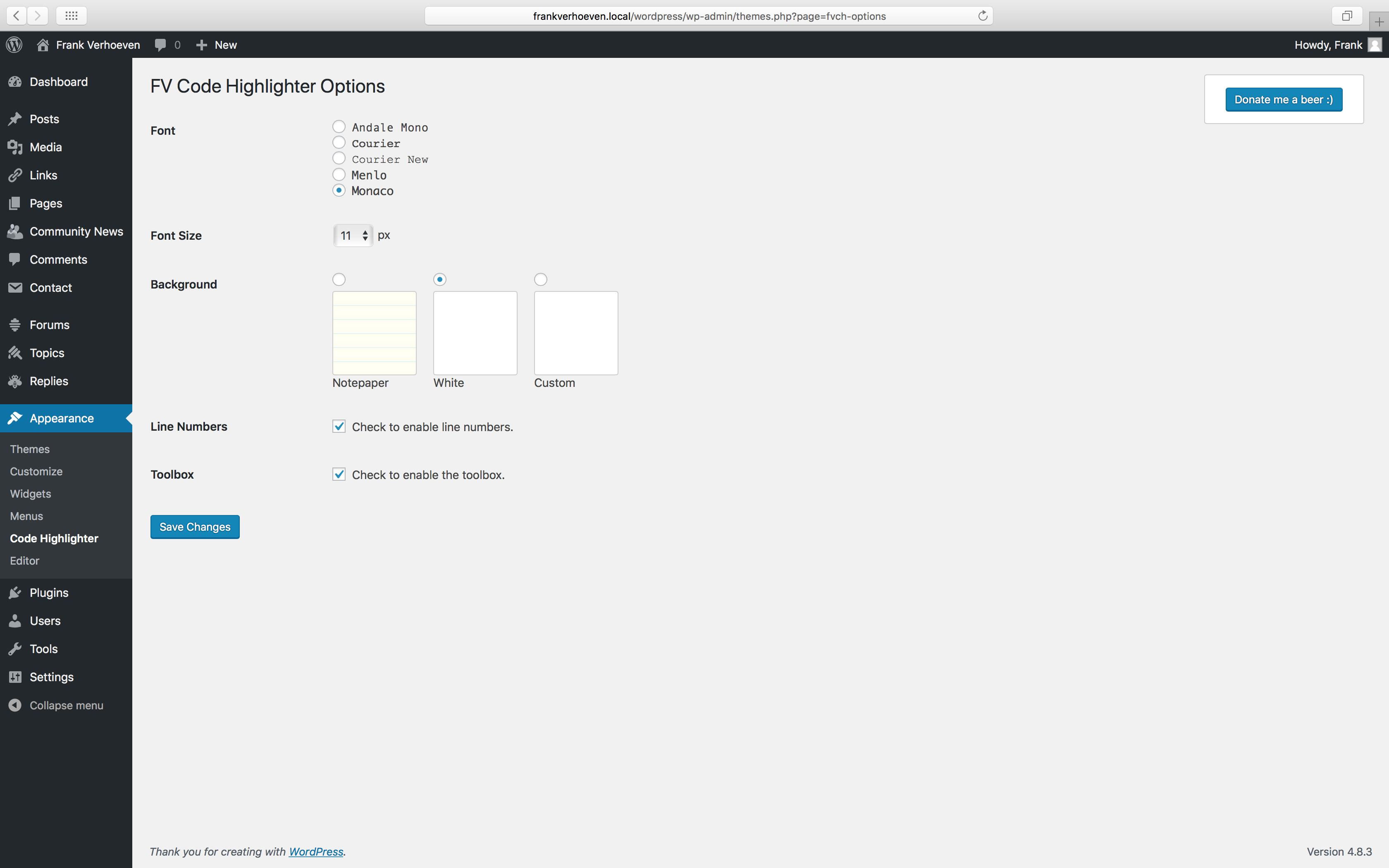This screenshot has width=1389, height=868.
Task: Click the Media library icon
Action: click(15, 147)
